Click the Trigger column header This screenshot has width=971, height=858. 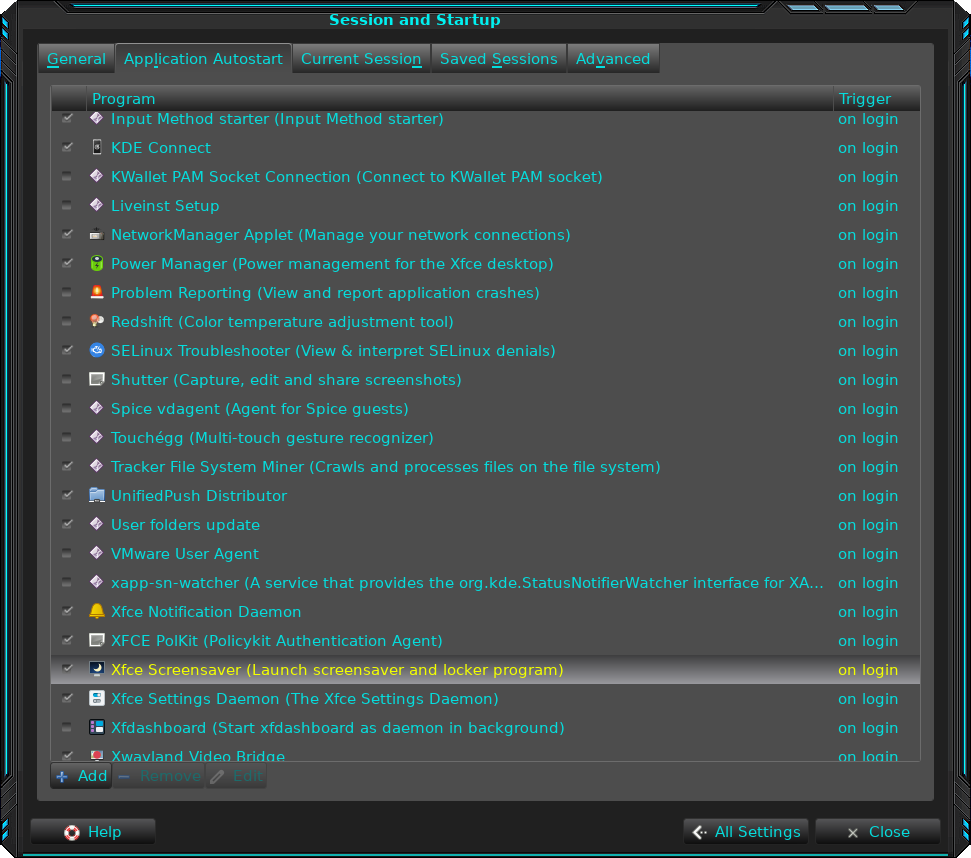tap(876, 98)
